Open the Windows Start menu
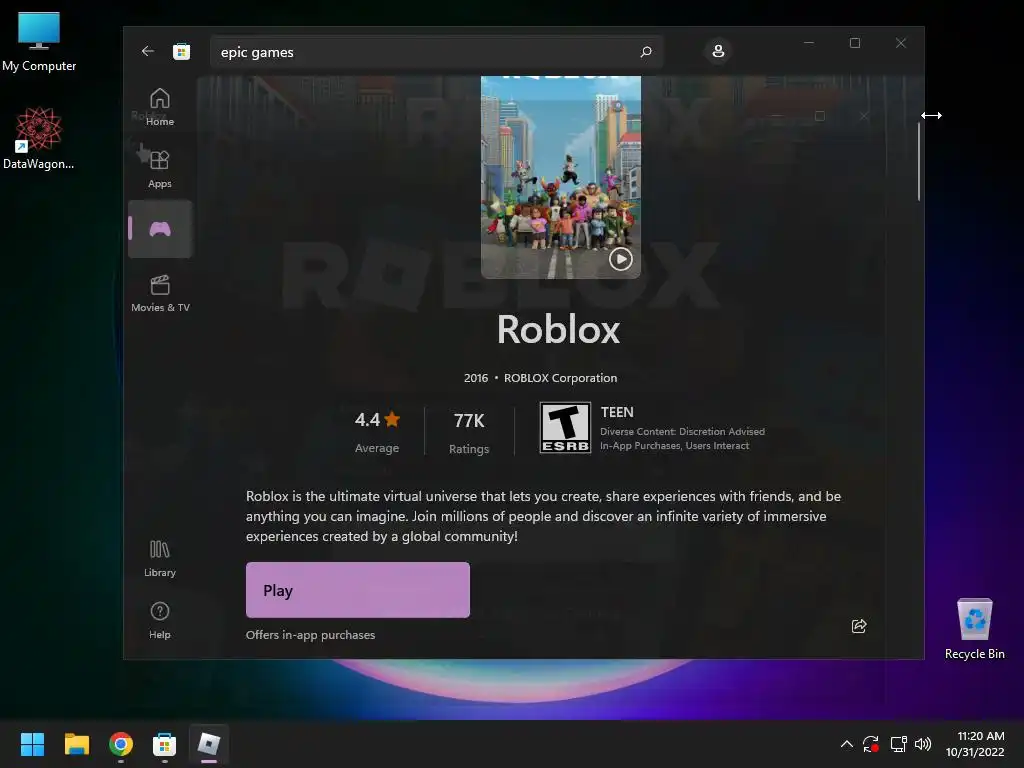1024x768 pixels. click(x=32, y=744)
